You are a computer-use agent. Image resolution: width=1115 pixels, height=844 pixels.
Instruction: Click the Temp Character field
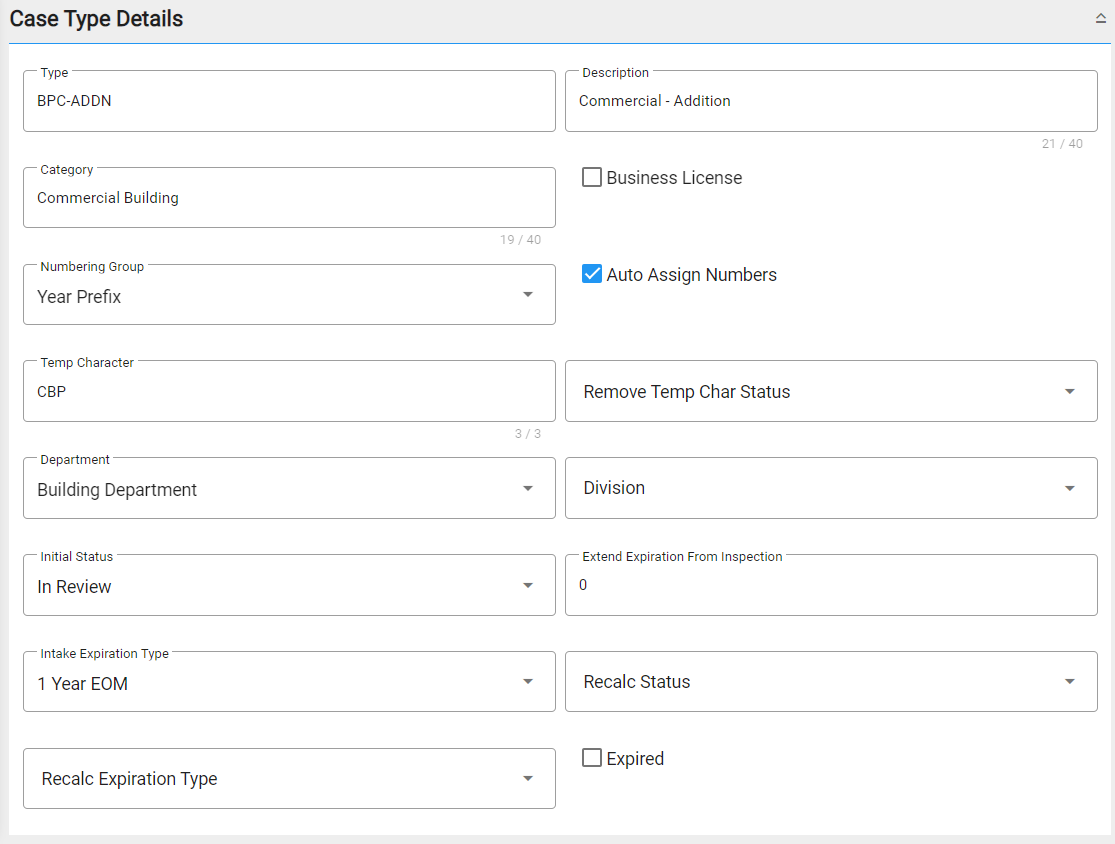click(289, 391)
